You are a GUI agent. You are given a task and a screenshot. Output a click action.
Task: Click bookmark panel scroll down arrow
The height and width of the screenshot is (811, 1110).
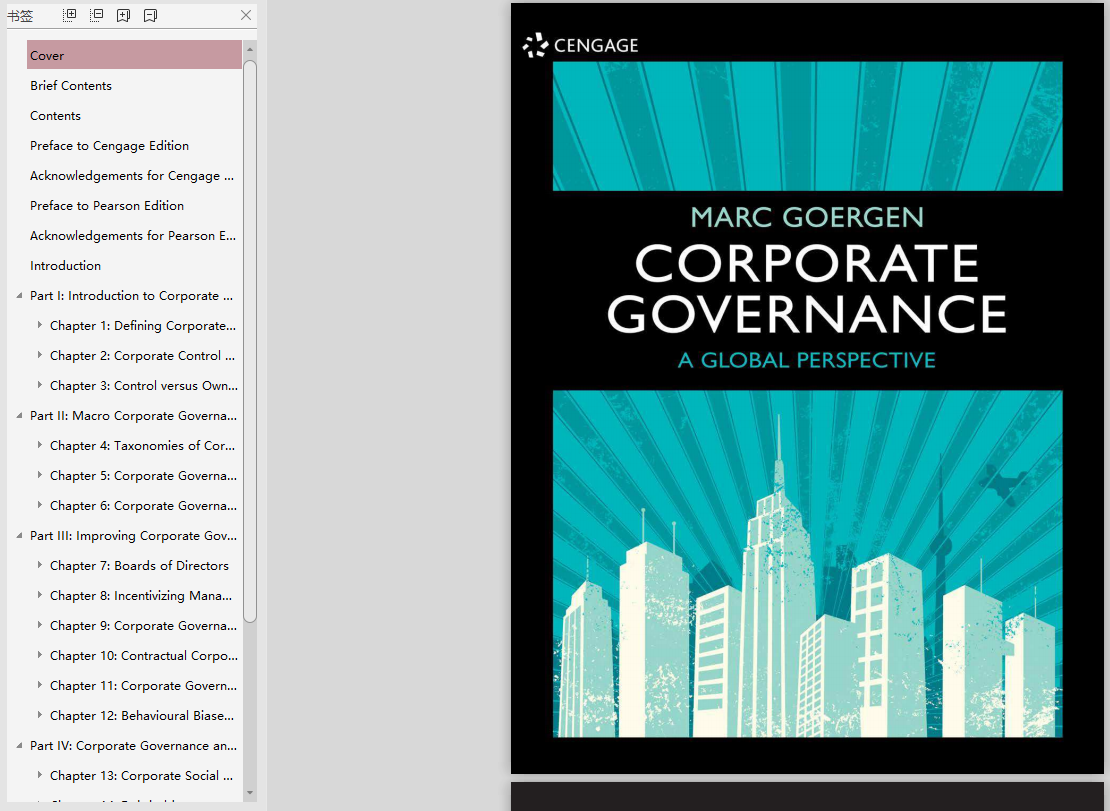pyautogui.click(x=249, y=793)
